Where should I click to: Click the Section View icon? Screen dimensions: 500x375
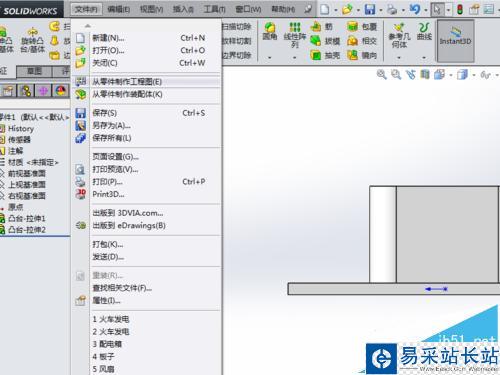click(x=425, y=74)
